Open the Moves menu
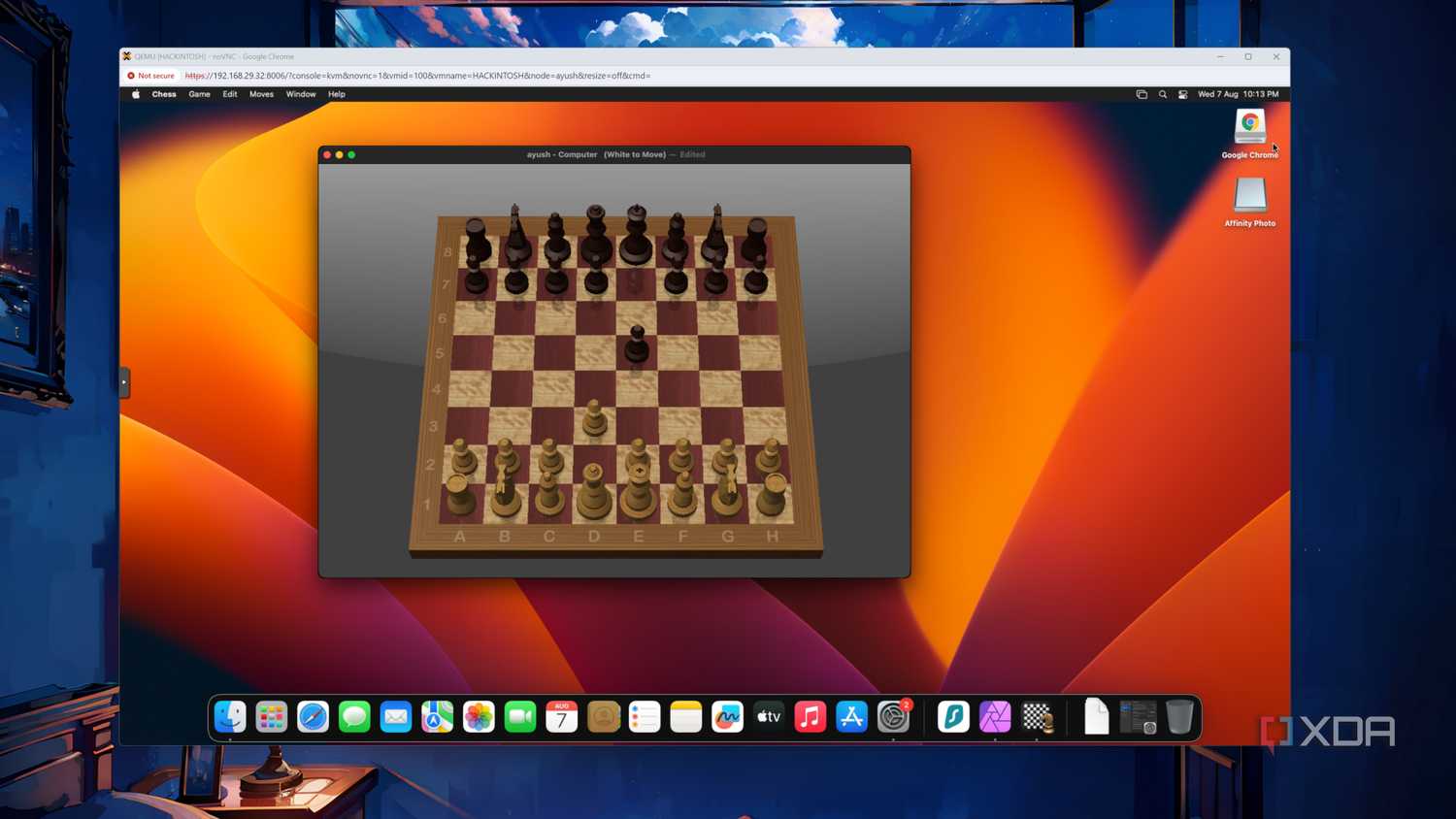The image size is (1456, 819). pos(261,94)
